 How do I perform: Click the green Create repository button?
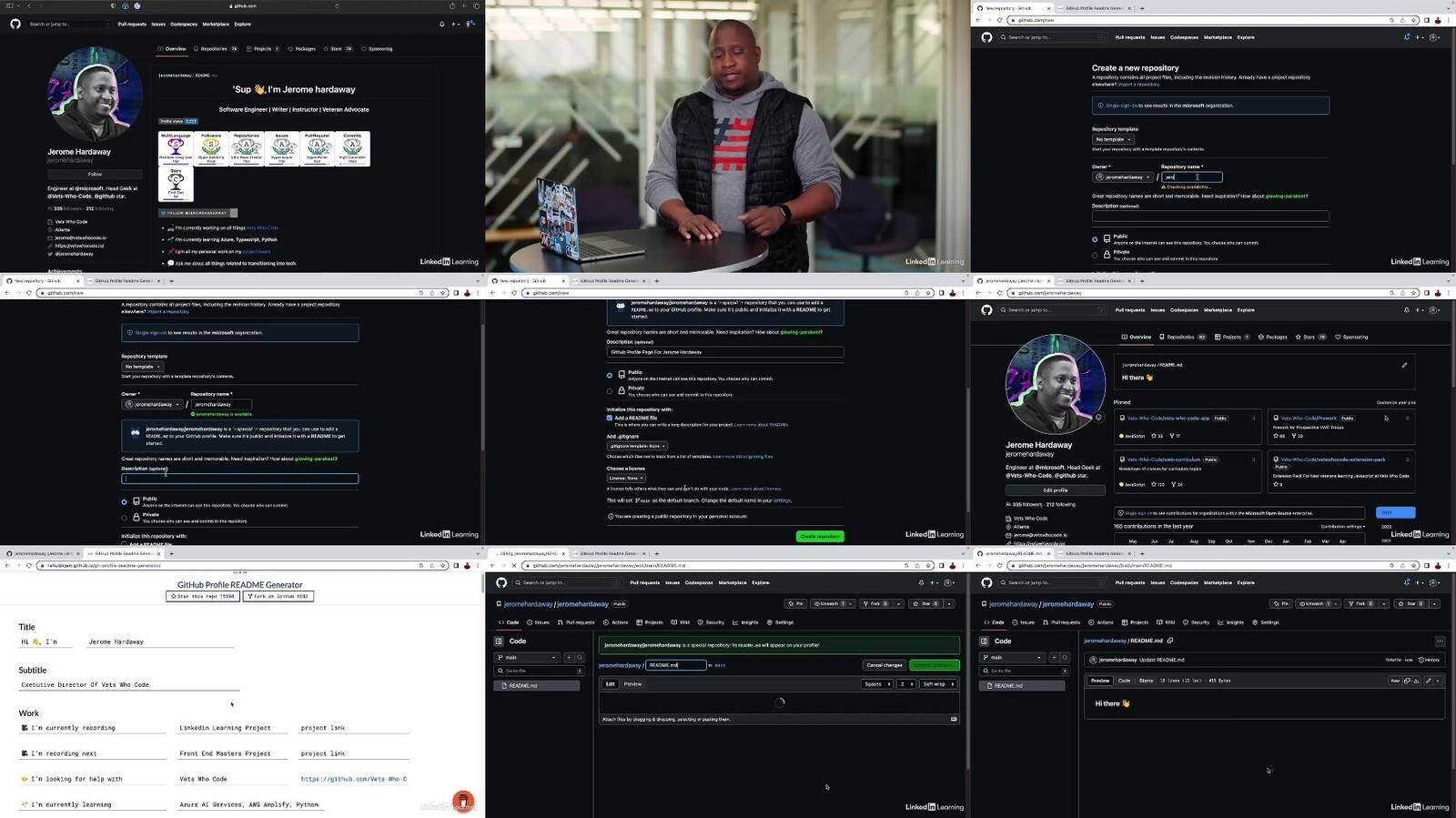[820, 536]
